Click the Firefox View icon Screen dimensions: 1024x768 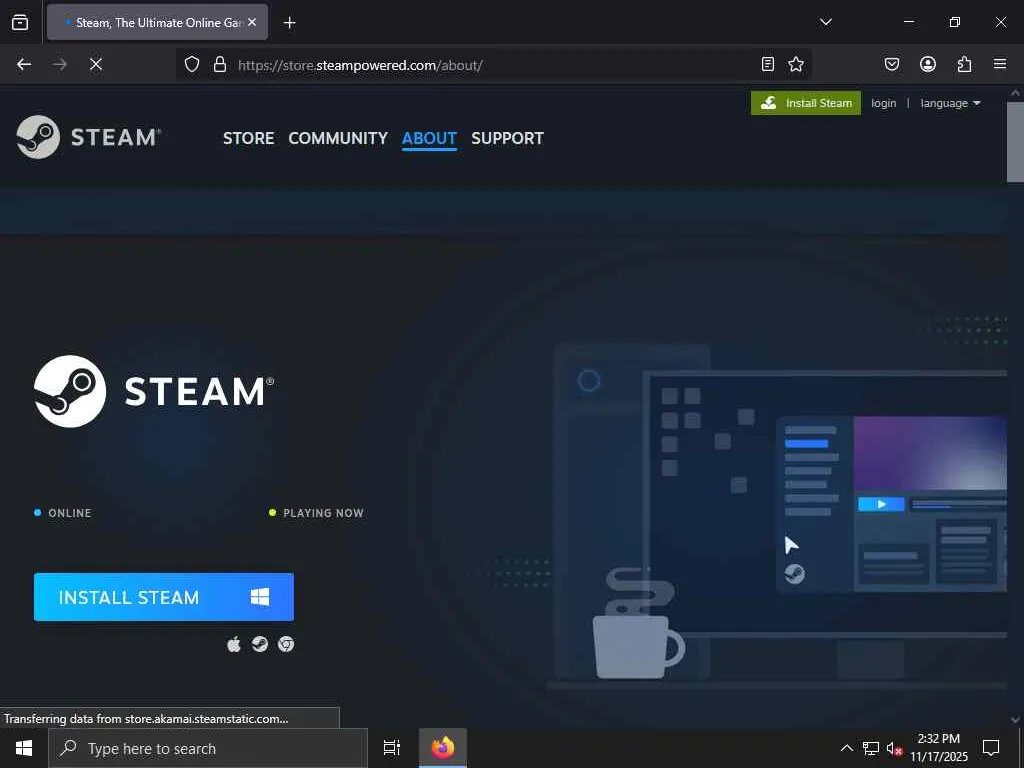pyautogui.click(x=20, y=22)
